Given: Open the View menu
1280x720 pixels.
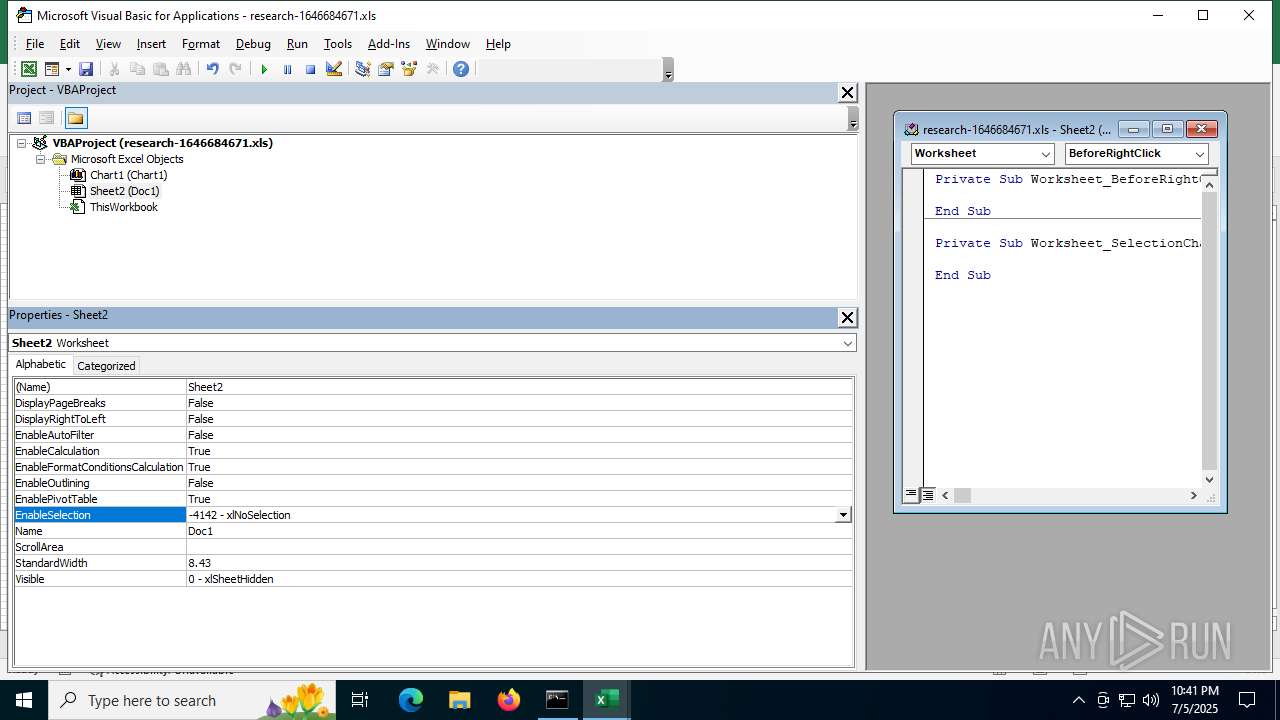Looking at the screenshot, I should pyautogui.click(x=108, y=44).
